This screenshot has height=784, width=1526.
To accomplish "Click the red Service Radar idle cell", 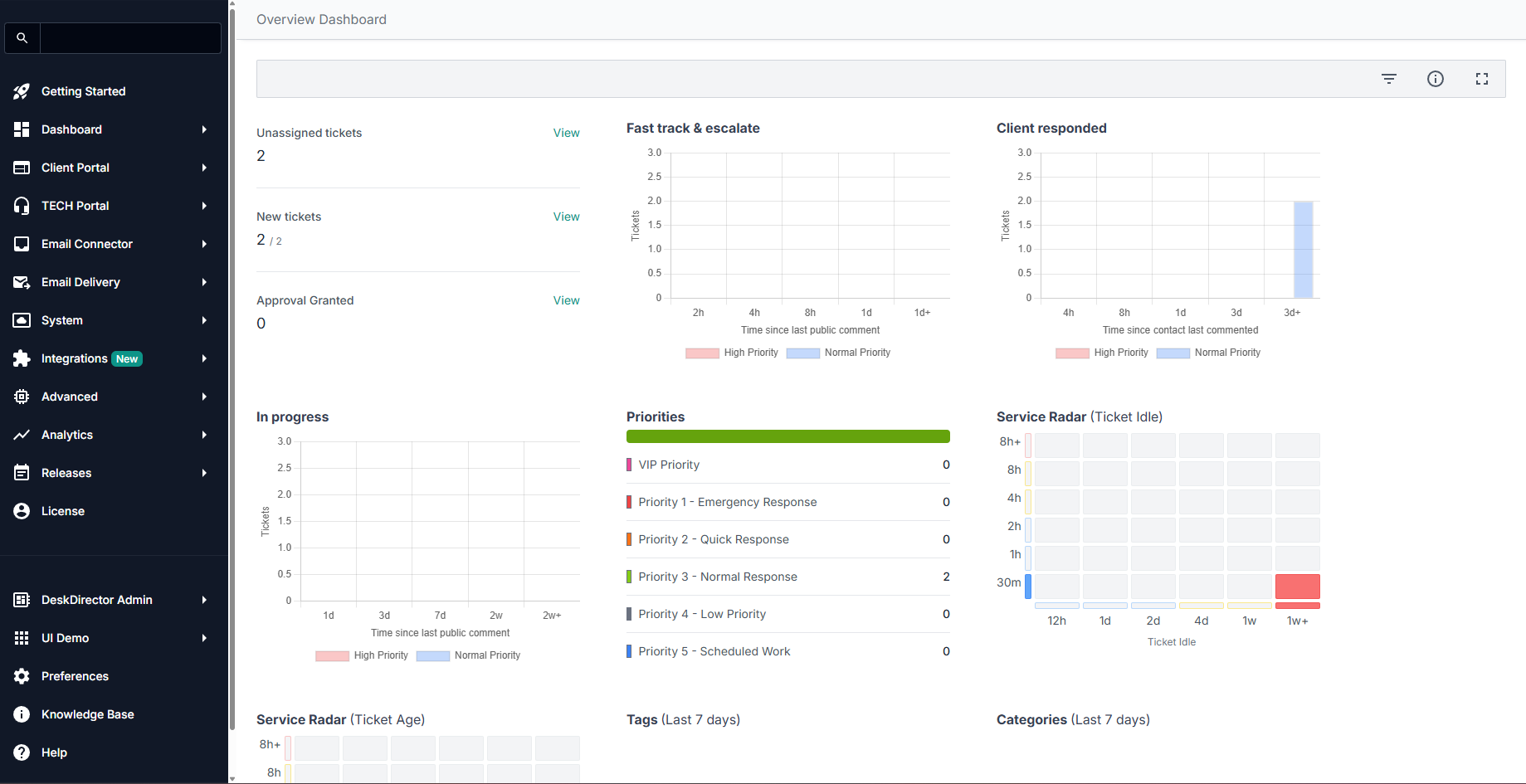I will pyautogui.click(x=1298, y=587).
